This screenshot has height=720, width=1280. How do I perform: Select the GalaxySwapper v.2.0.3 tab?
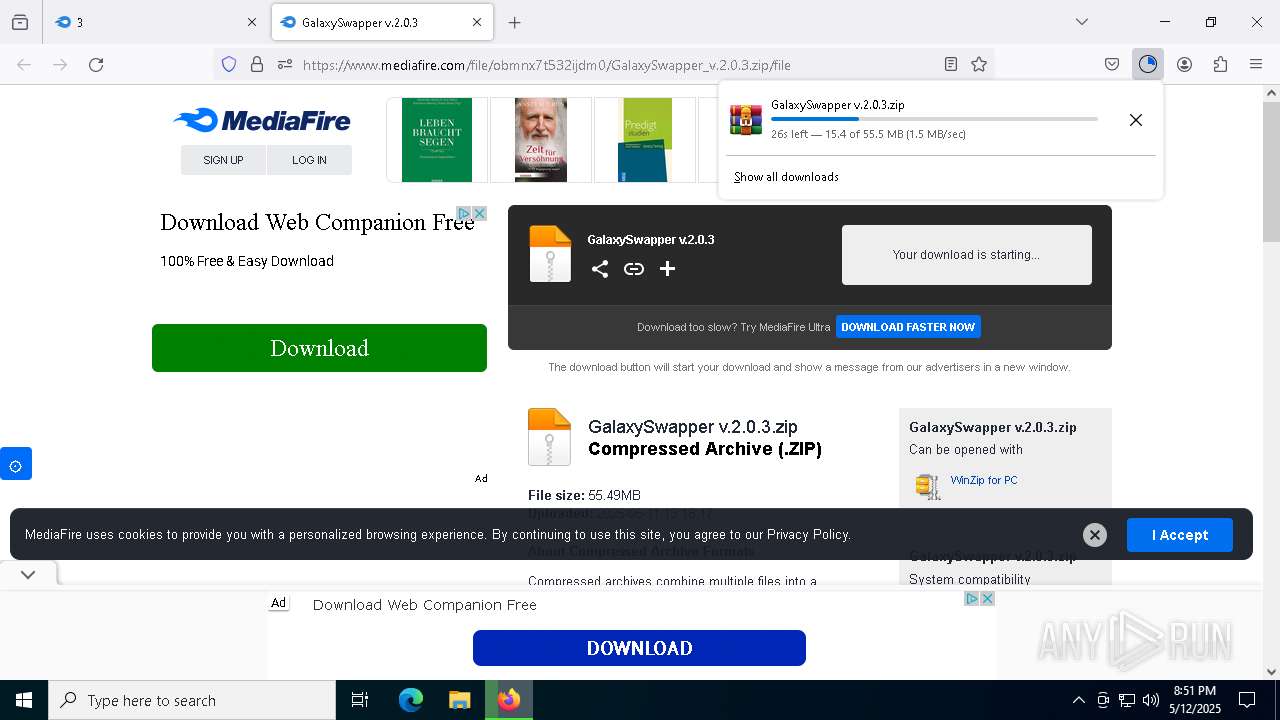382,22
